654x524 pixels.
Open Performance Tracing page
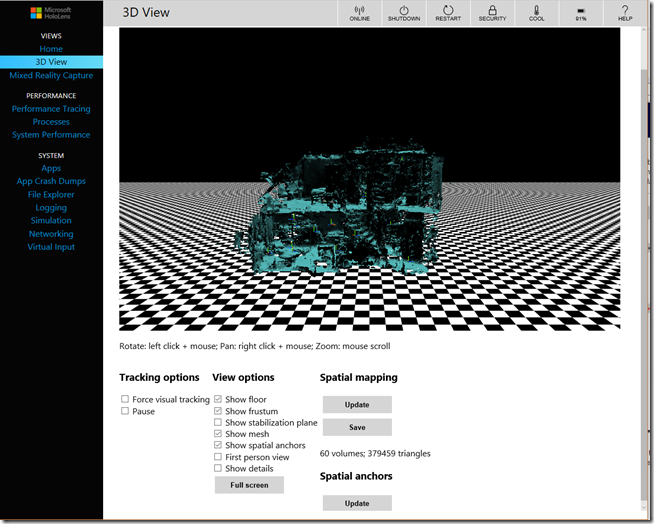[x=51, y=108]
